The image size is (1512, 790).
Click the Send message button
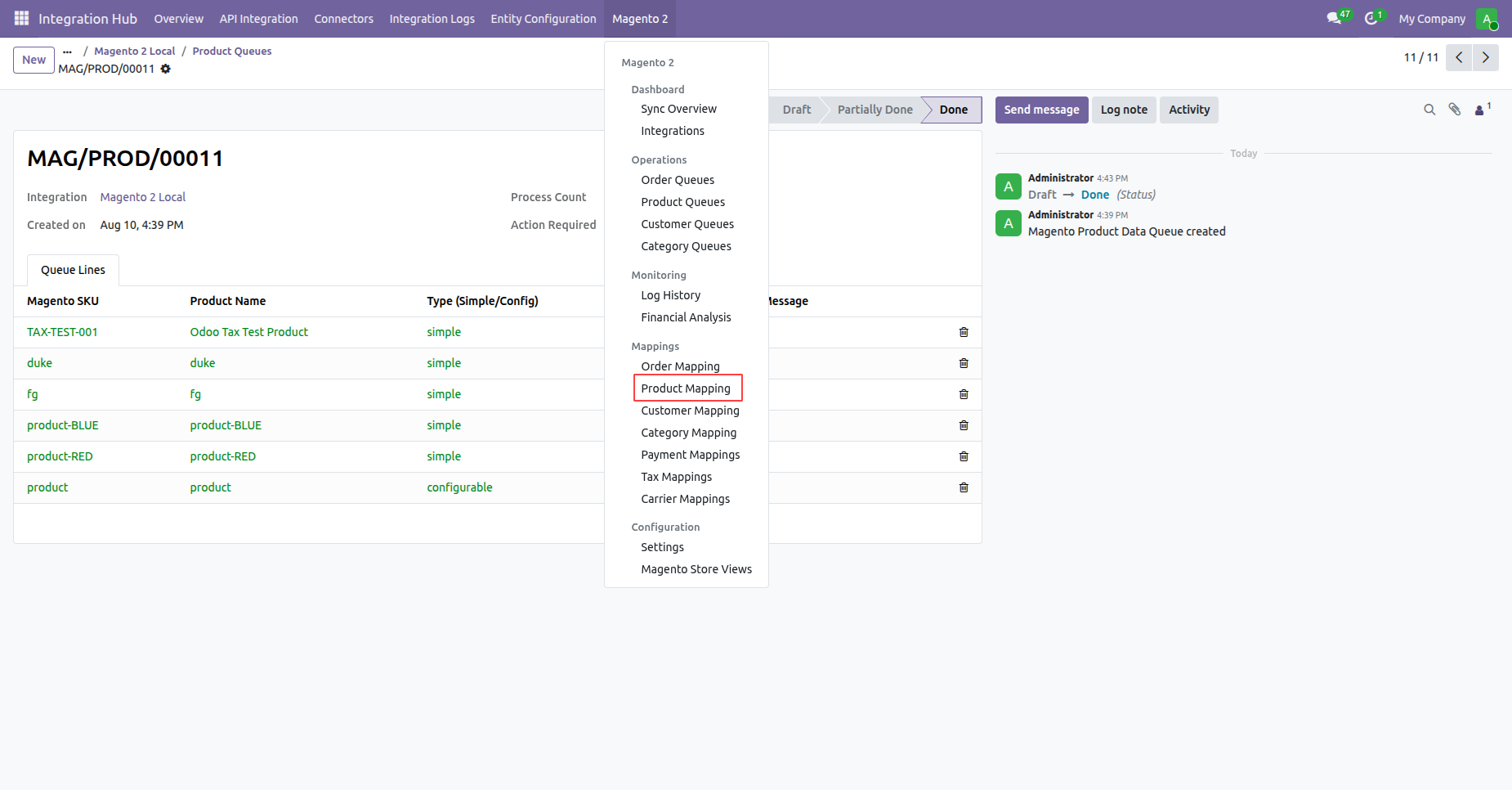click(x=1041, y=110)
